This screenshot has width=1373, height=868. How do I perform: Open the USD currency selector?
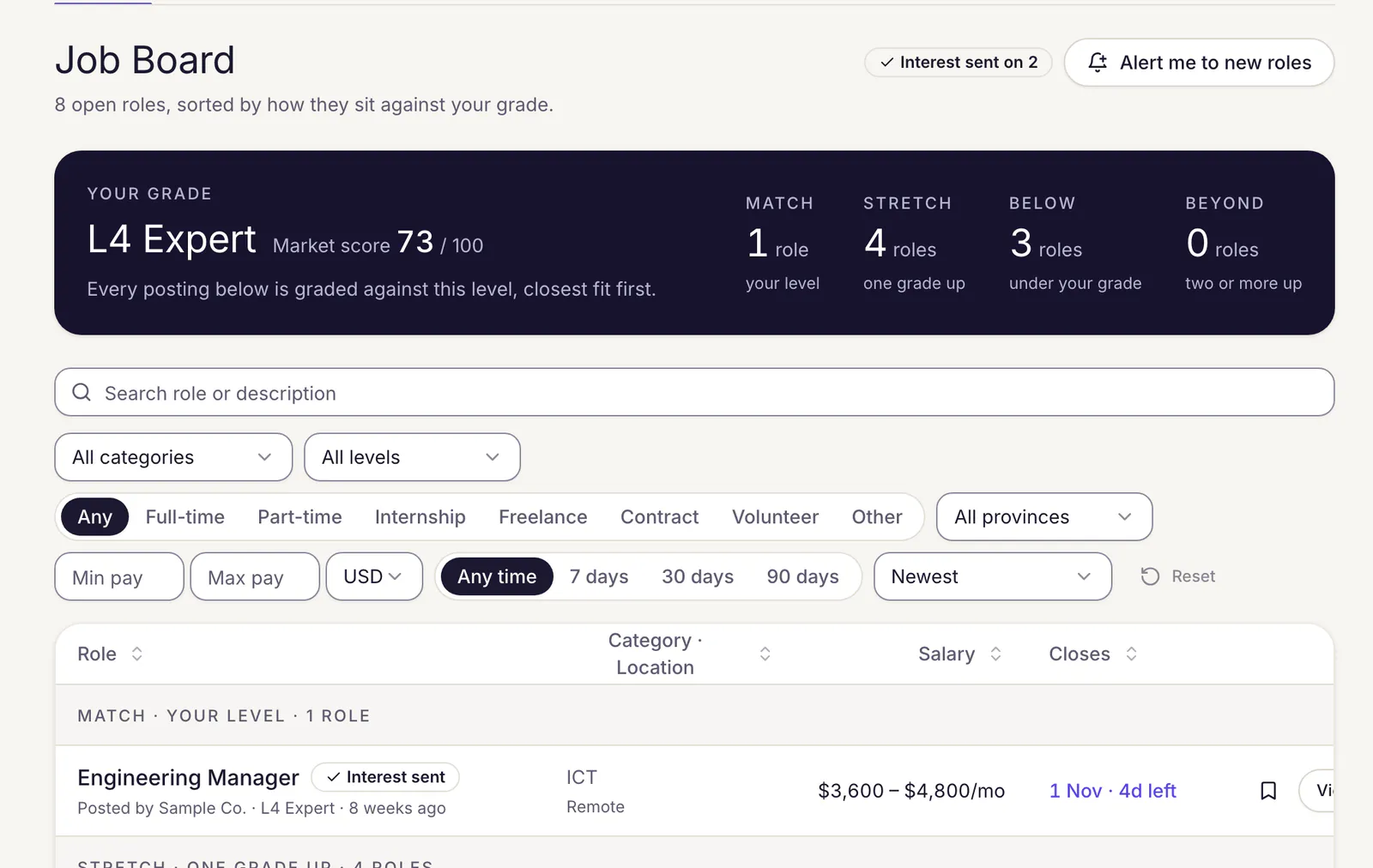point(374,576)
